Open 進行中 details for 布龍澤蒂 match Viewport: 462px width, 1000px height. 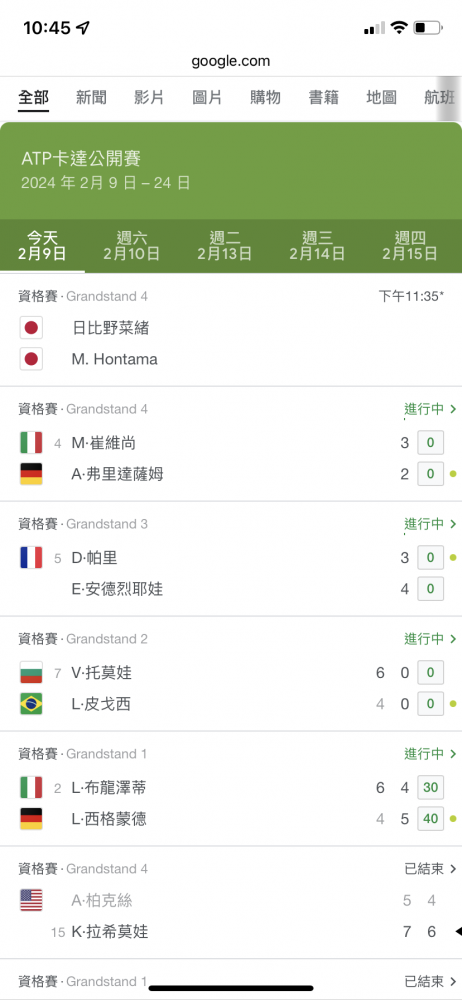(431, 754)
